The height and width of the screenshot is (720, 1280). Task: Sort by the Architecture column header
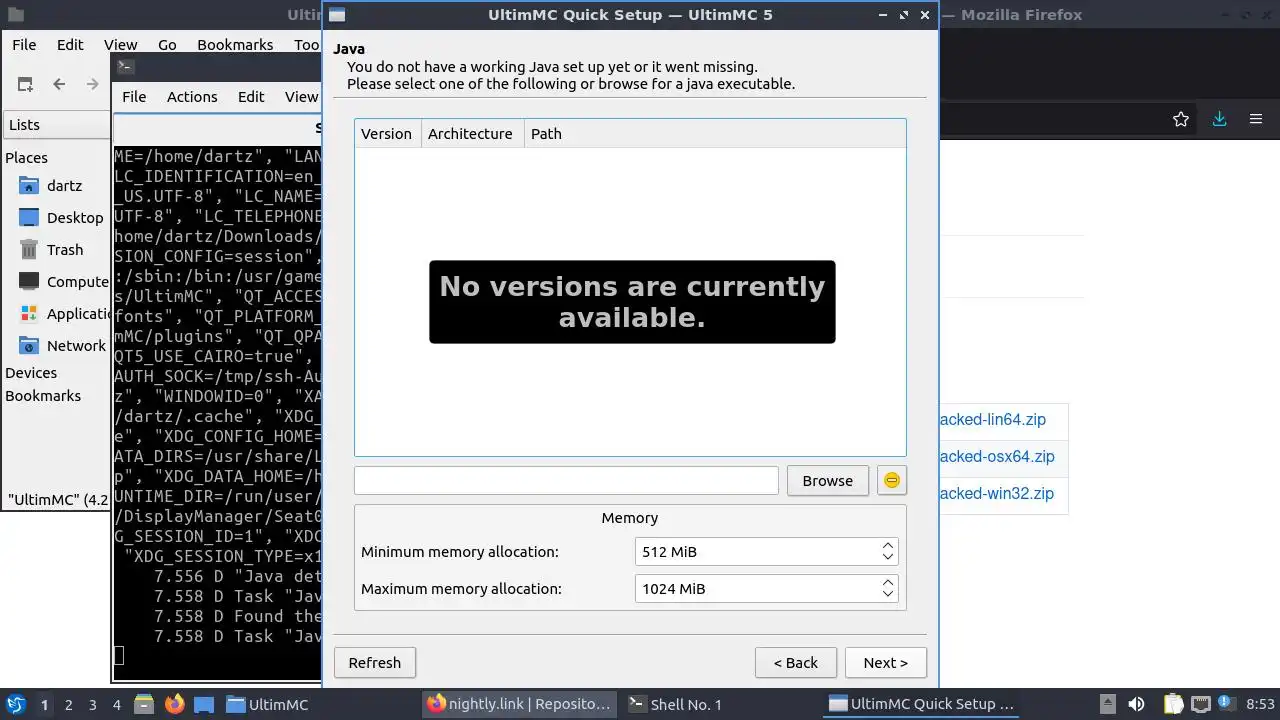coord(470,134)
